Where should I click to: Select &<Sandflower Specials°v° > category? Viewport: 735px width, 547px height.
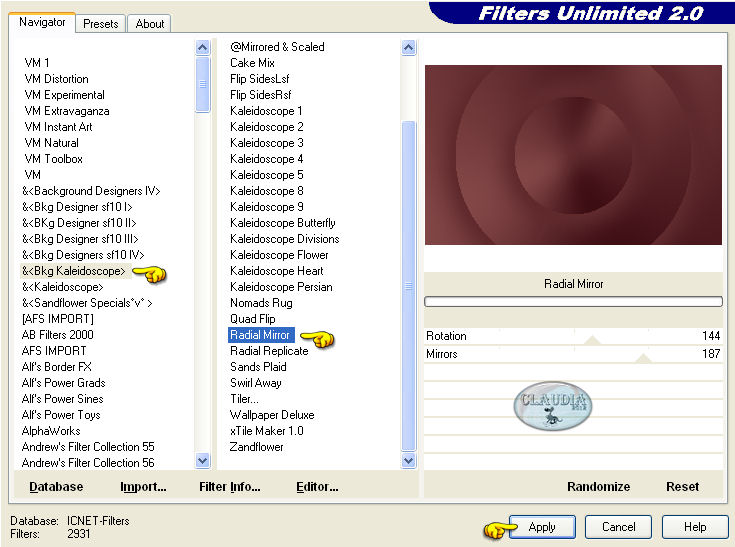coord(87,303)
